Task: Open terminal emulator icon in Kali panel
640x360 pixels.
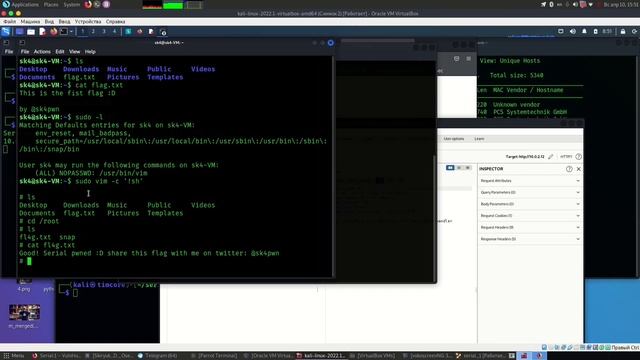Action: pos(64,32)
